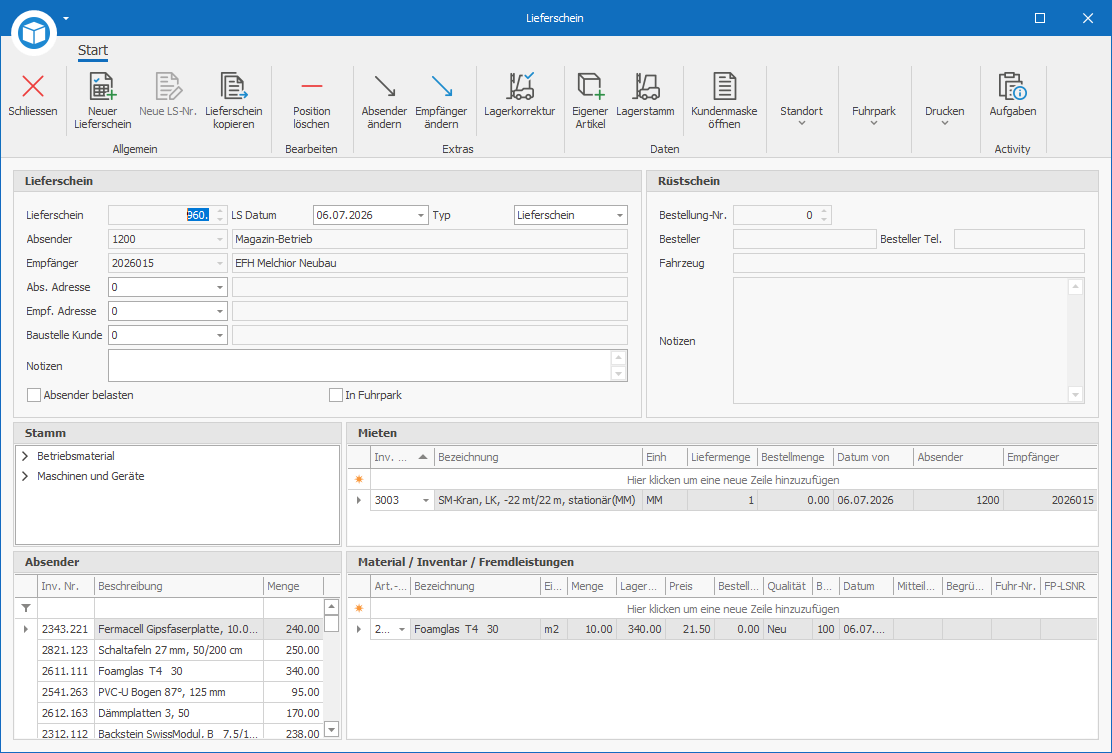Click "Hier klicken" new row in Mieten

click(x=733, y=480)
